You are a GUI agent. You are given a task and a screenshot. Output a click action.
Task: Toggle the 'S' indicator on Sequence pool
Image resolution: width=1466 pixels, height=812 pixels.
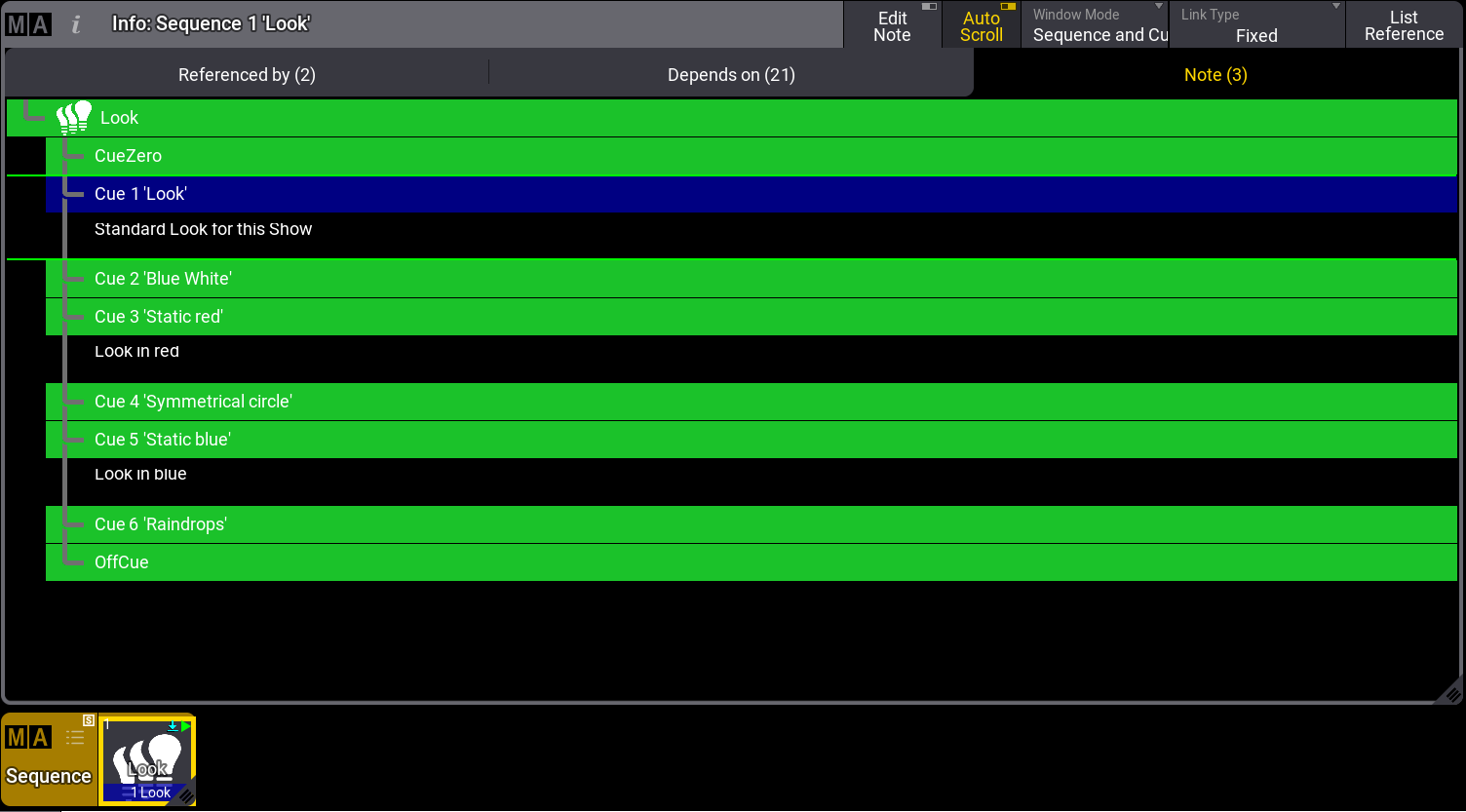89,720
